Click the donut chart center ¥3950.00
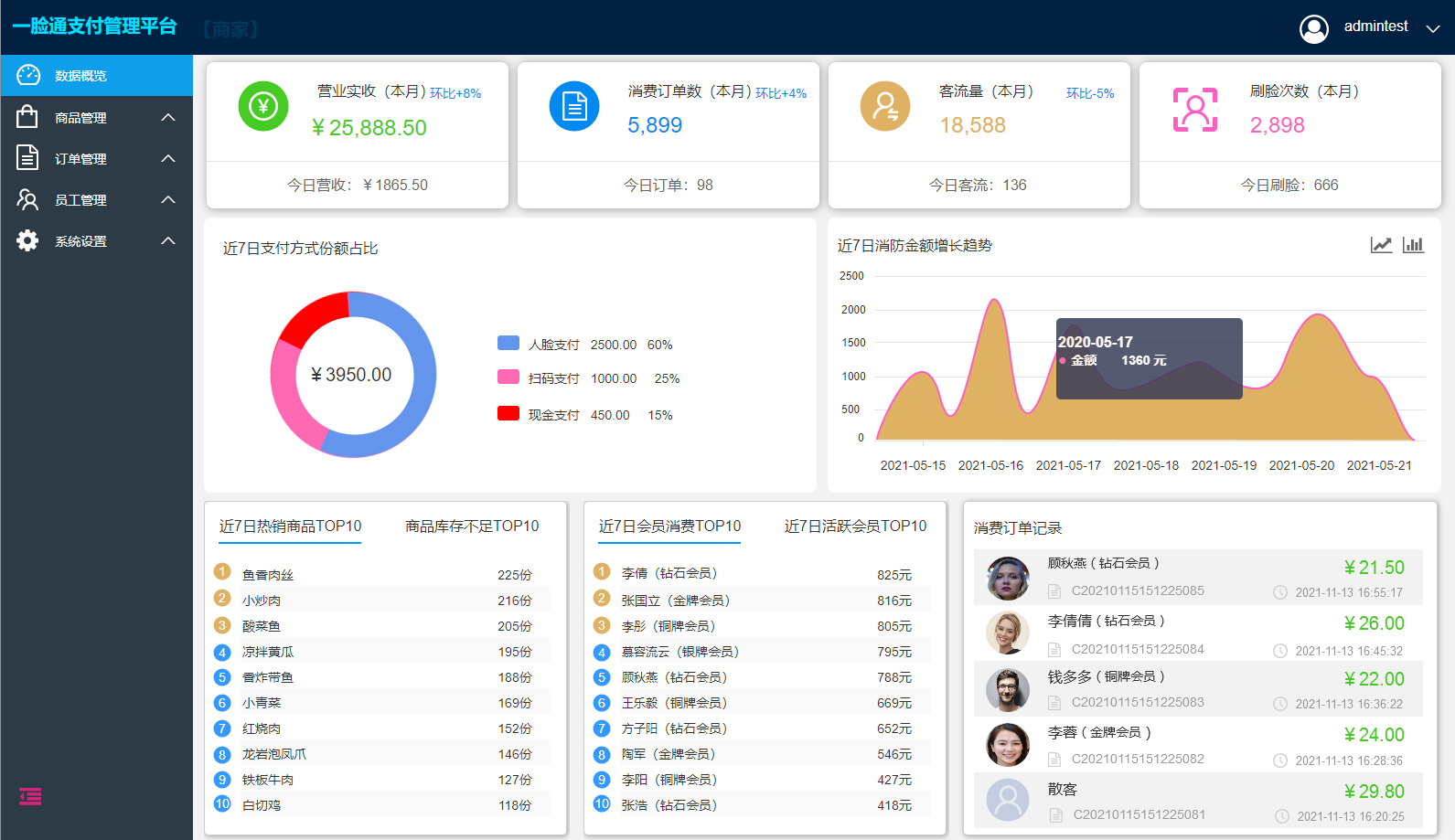 pos(351,375)
